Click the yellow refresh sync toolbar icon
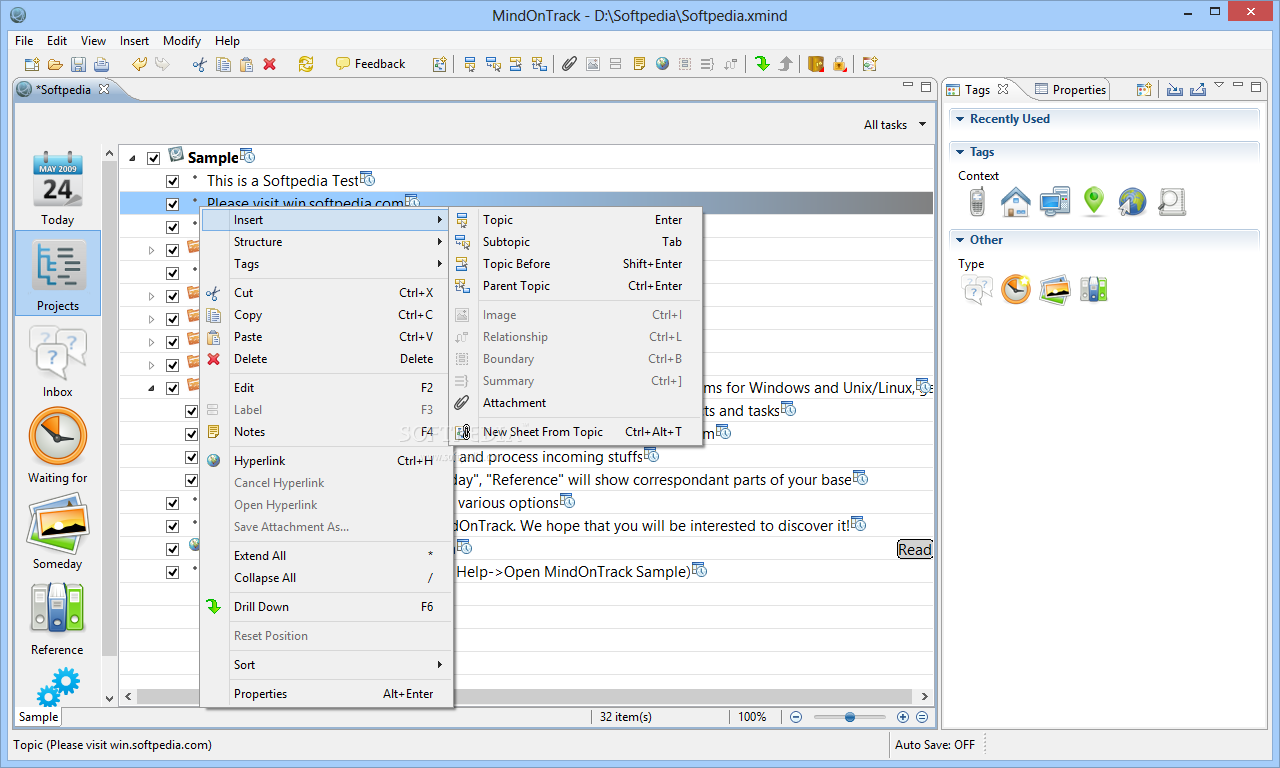This screenshot has height=768, width=1280. 306,64
